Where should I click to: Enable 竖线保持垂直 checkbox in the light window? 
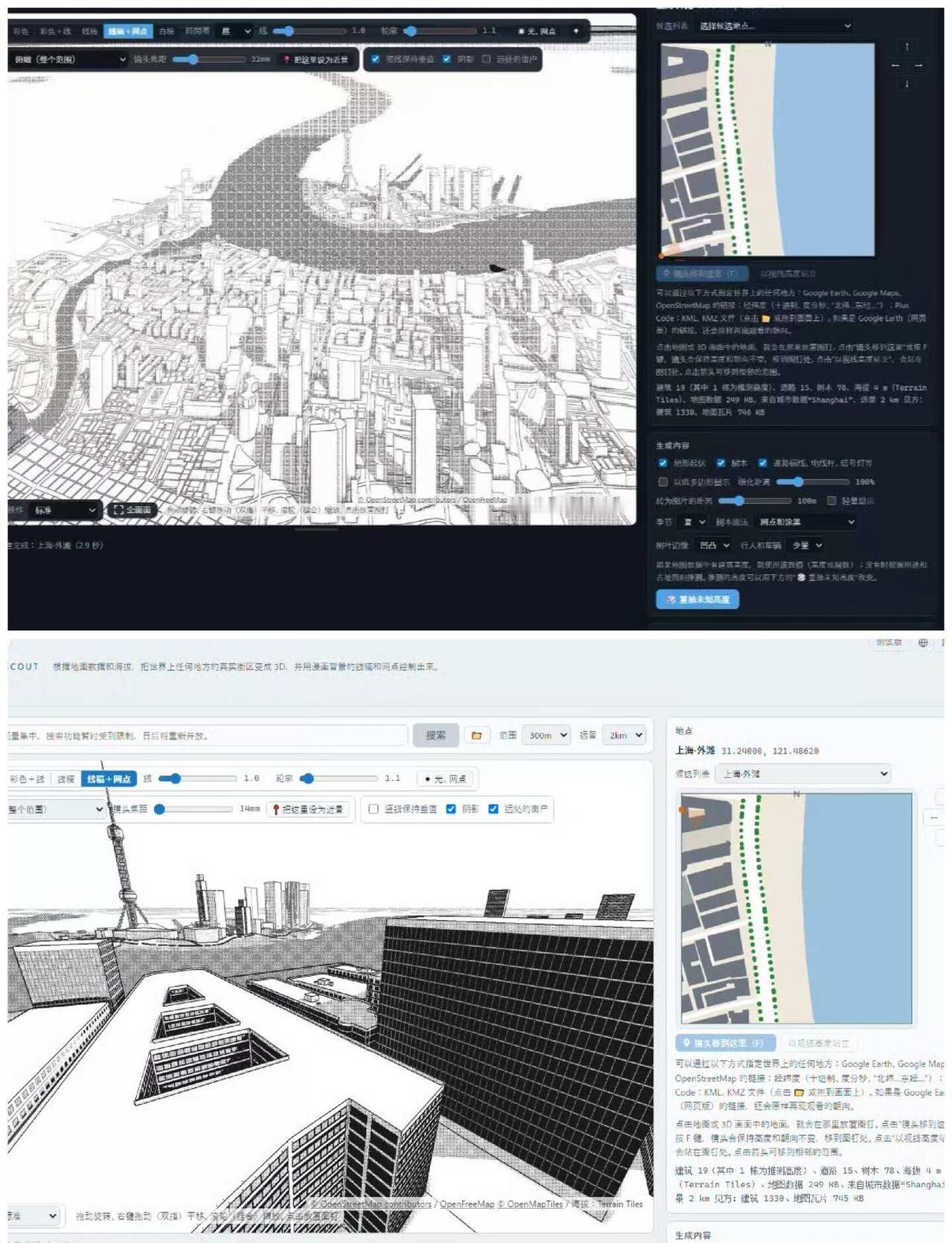[x=374, y=809]
